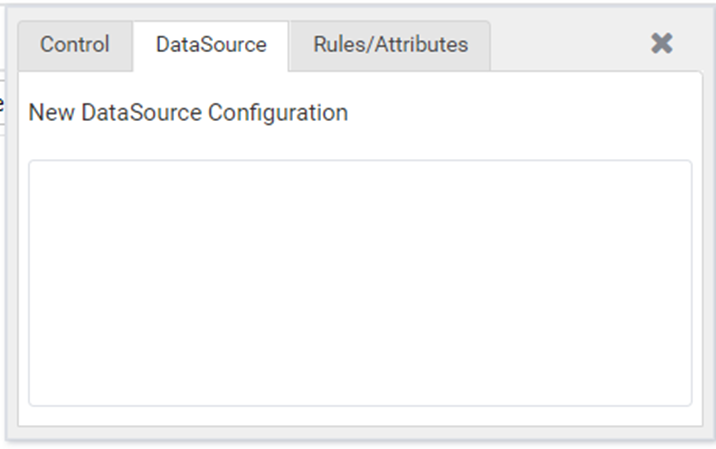Viewport: 716px width, 449px height.
Task: Switch to the Control tab
Action: click(75, 46)
